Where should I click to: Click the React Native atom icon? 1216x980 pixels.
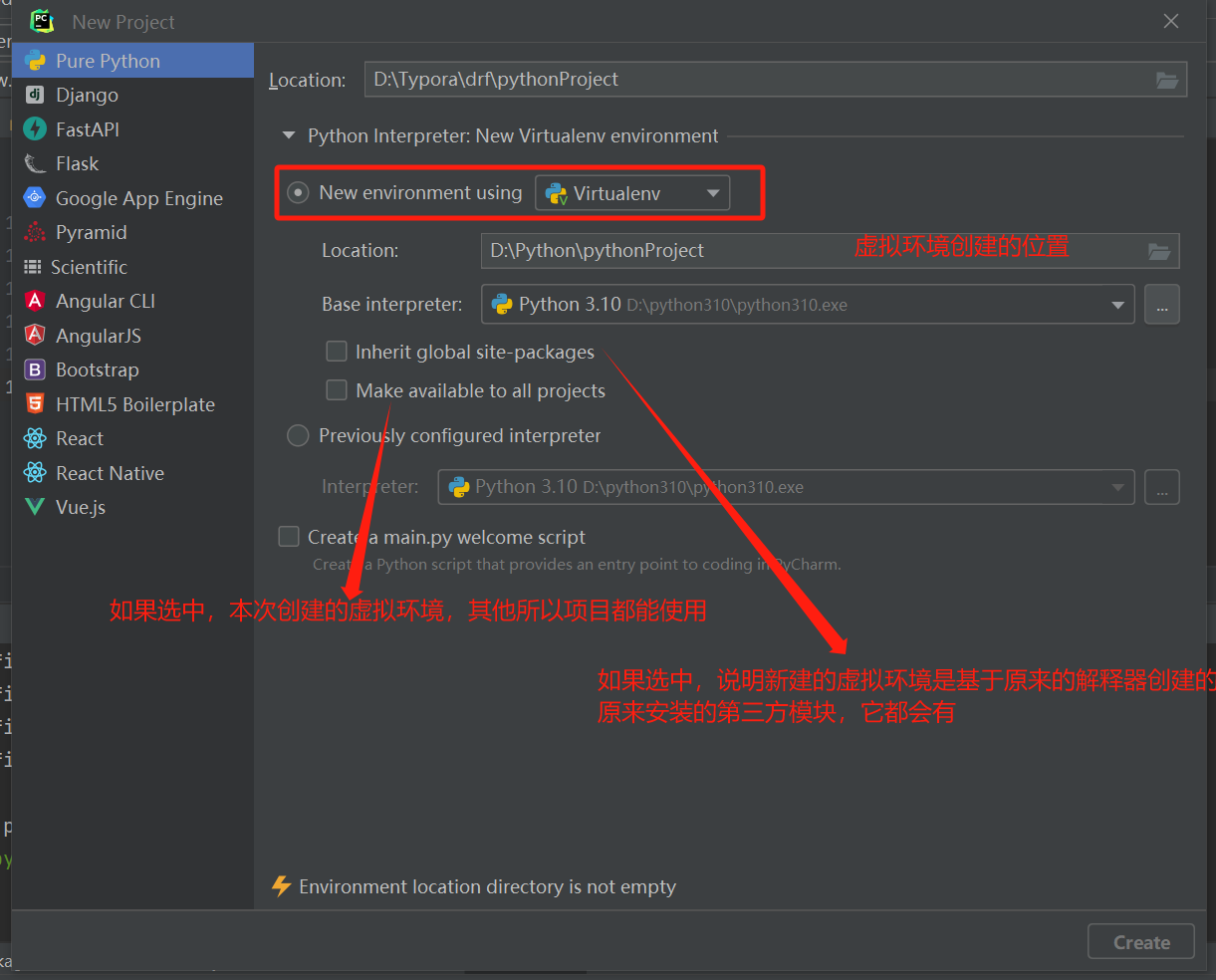[x=35, y=473]
